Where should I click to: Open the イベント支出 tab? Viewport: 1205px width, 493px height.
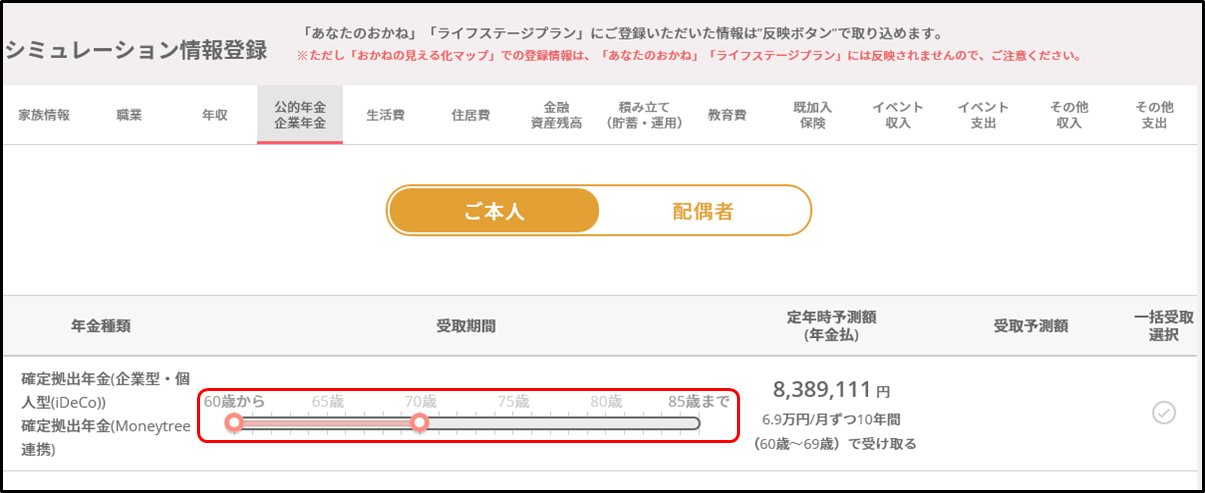click(983, 115)
